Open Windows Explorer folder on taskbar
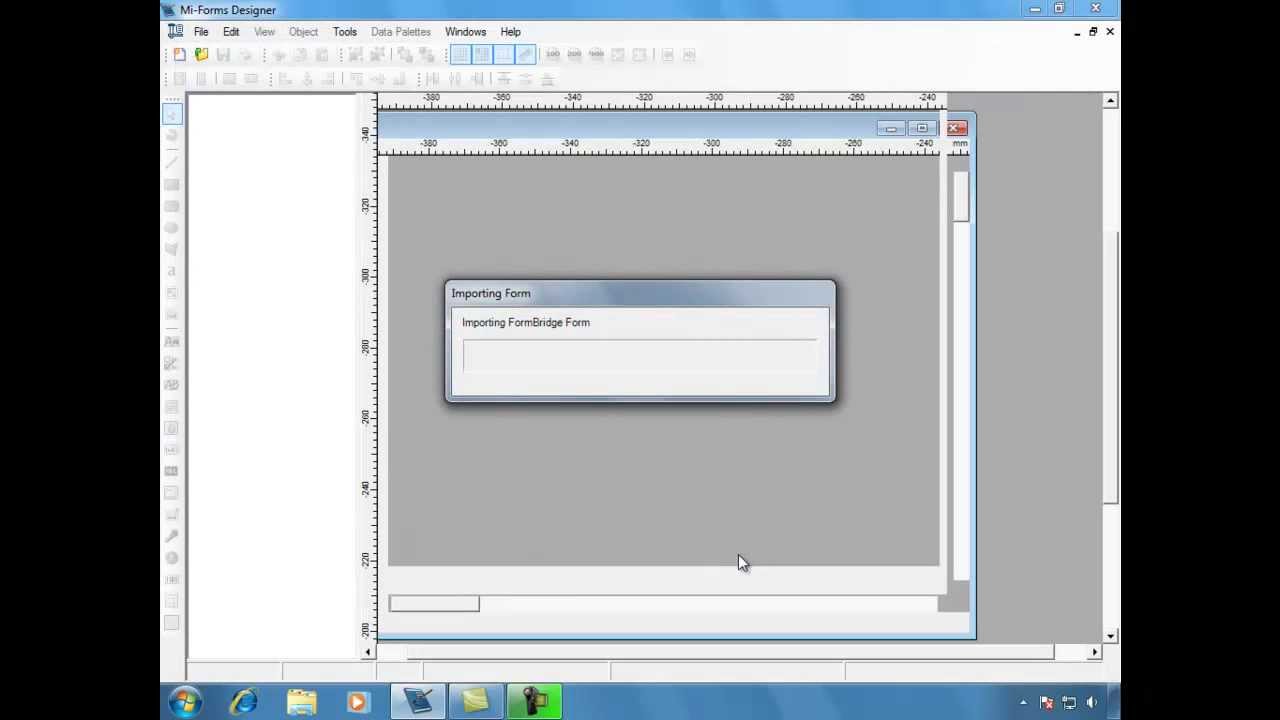The height and width of the screenshot is (720, 1280). click(302, 702)
